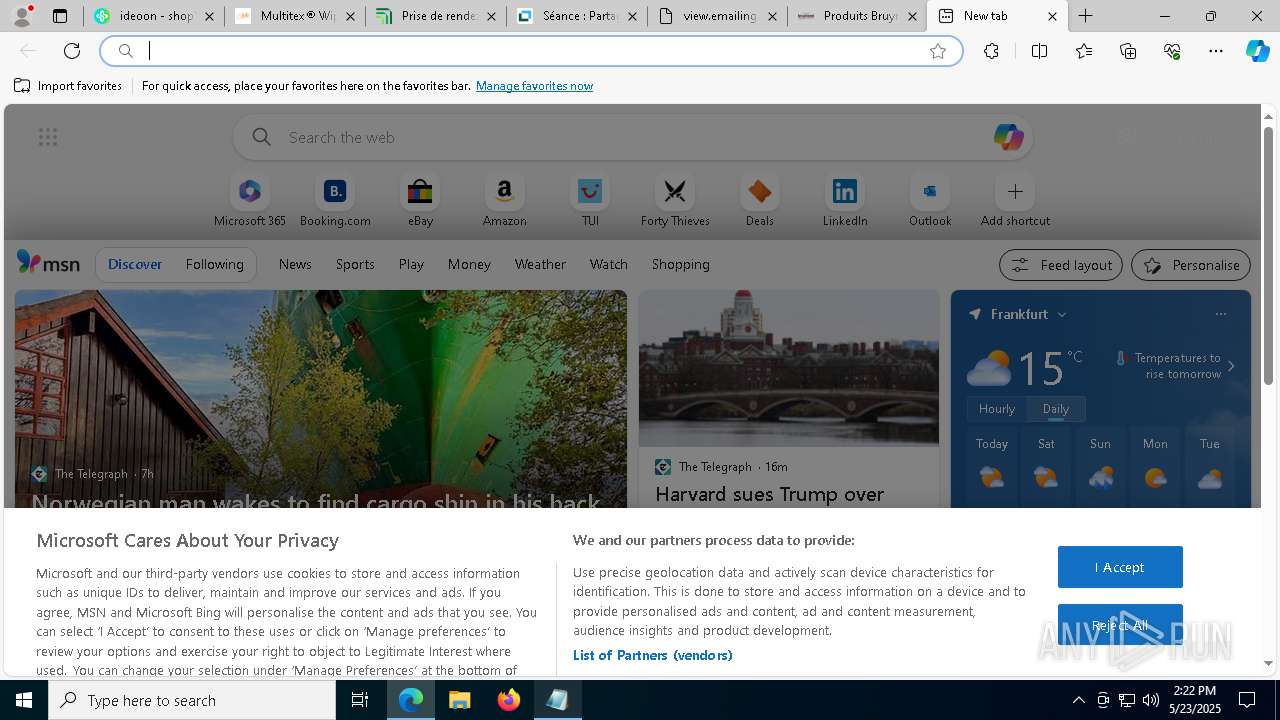Screen dimensions: 1280x720
Task: Open the Extensions puzzle icon
Action: coord(991,51)
